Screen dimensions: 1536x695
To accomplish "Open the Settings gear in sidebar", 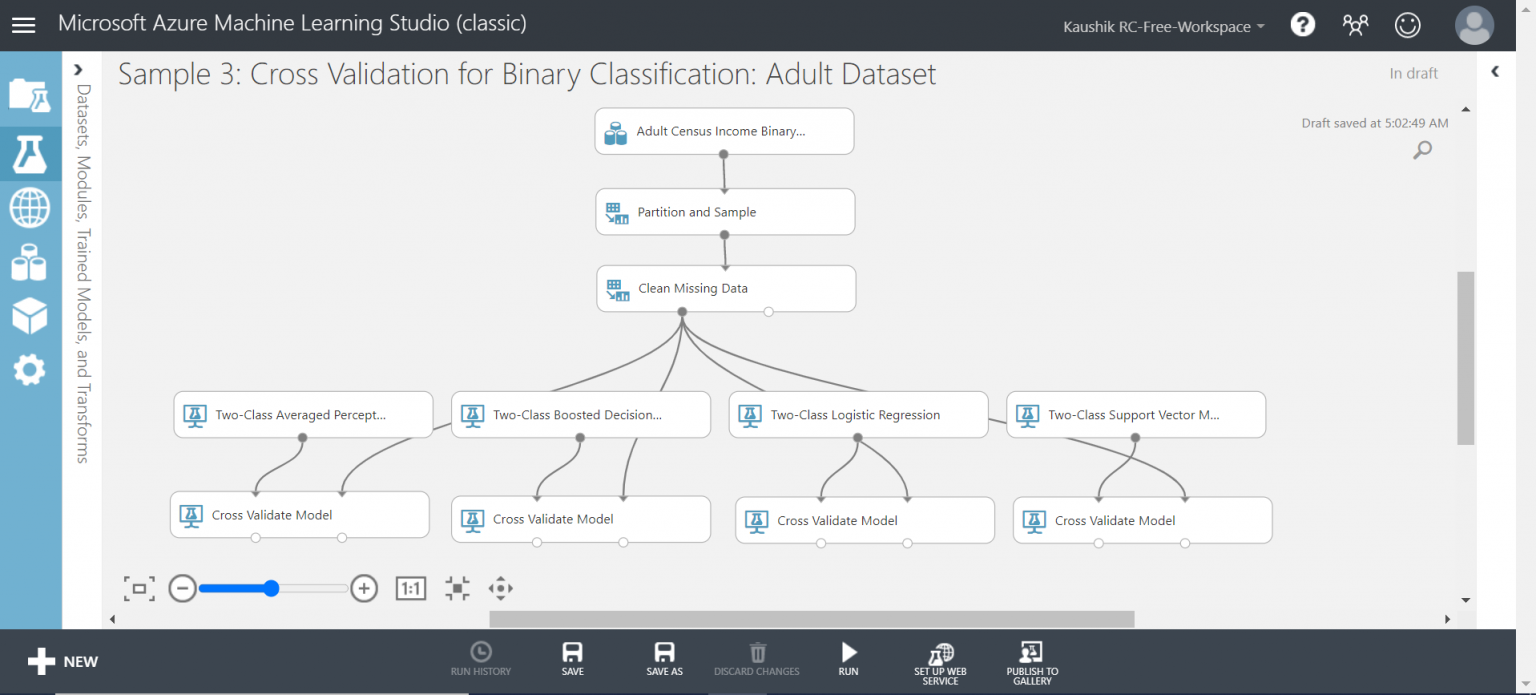I will 29,371.
